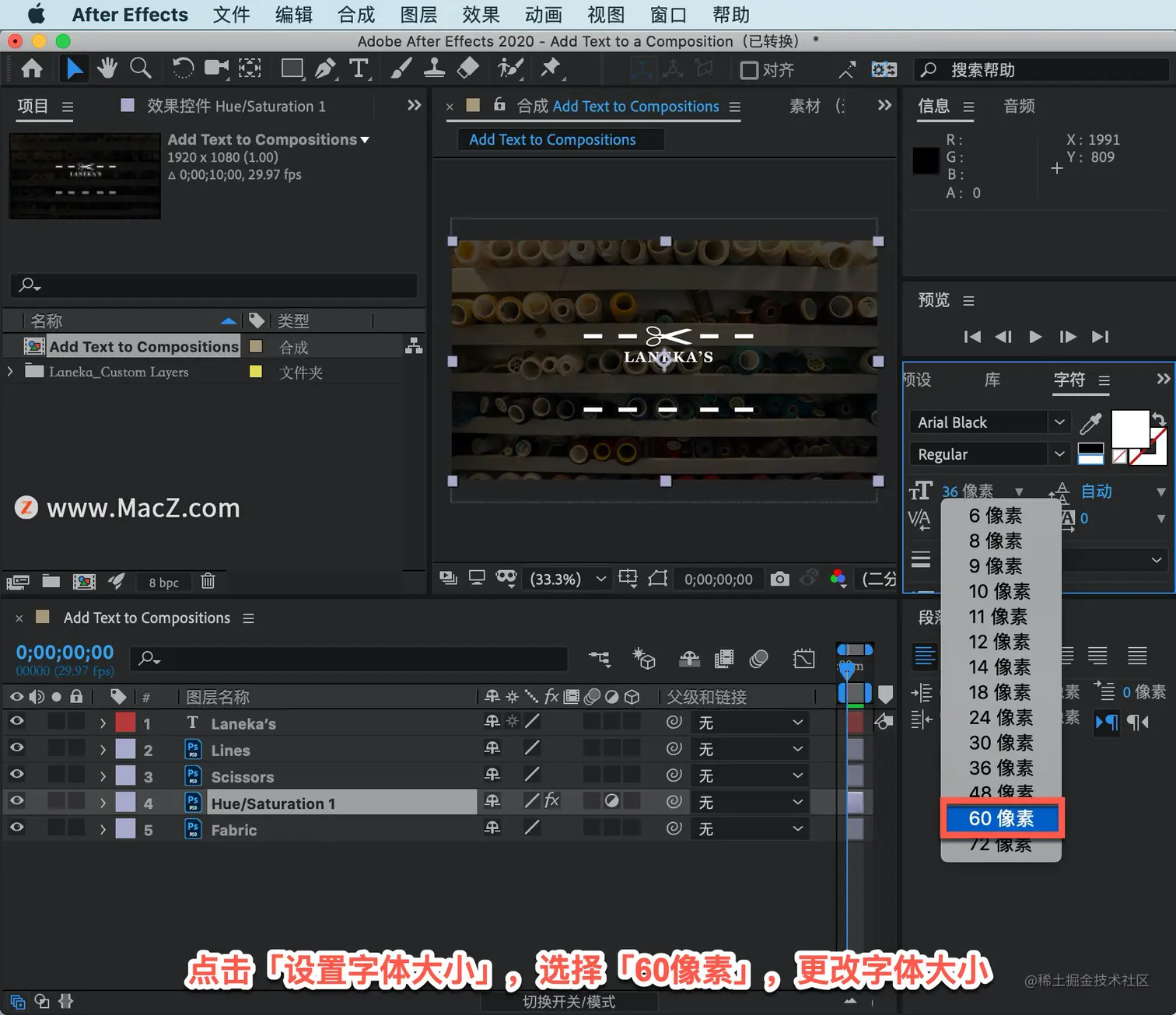Click the white fill color swatch
Viewport: 1176px width, 1015px height.
pos(1130,429)
